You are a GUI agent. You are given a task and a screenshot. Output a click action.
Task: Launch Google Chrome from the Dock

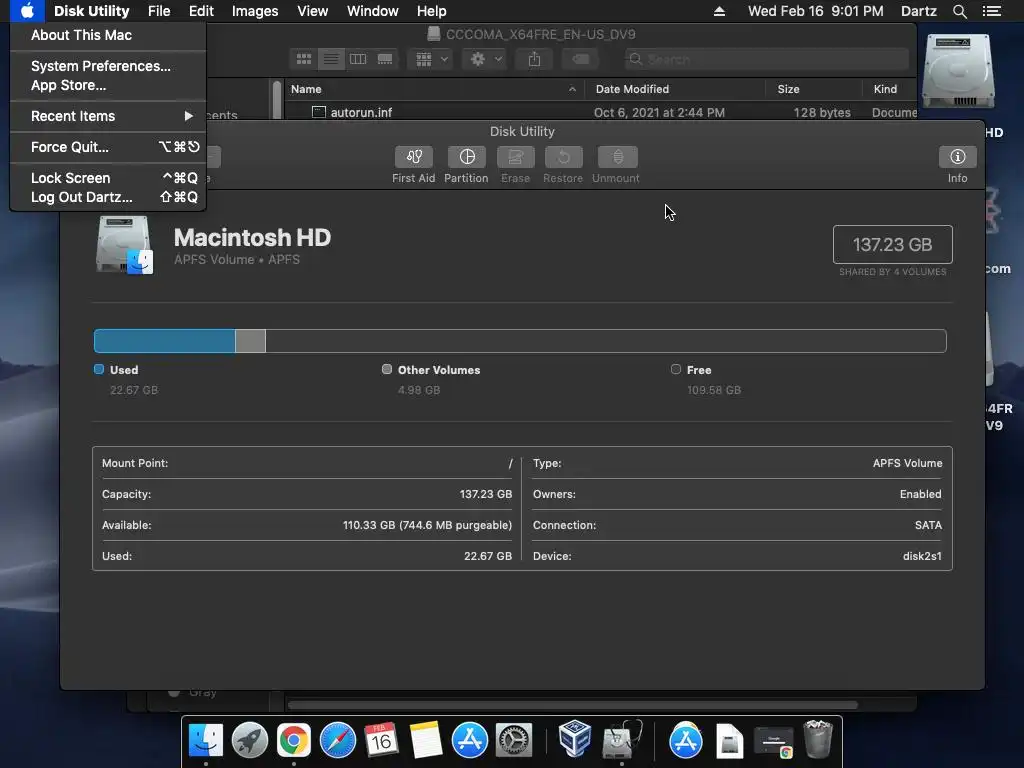pos(293,740)
